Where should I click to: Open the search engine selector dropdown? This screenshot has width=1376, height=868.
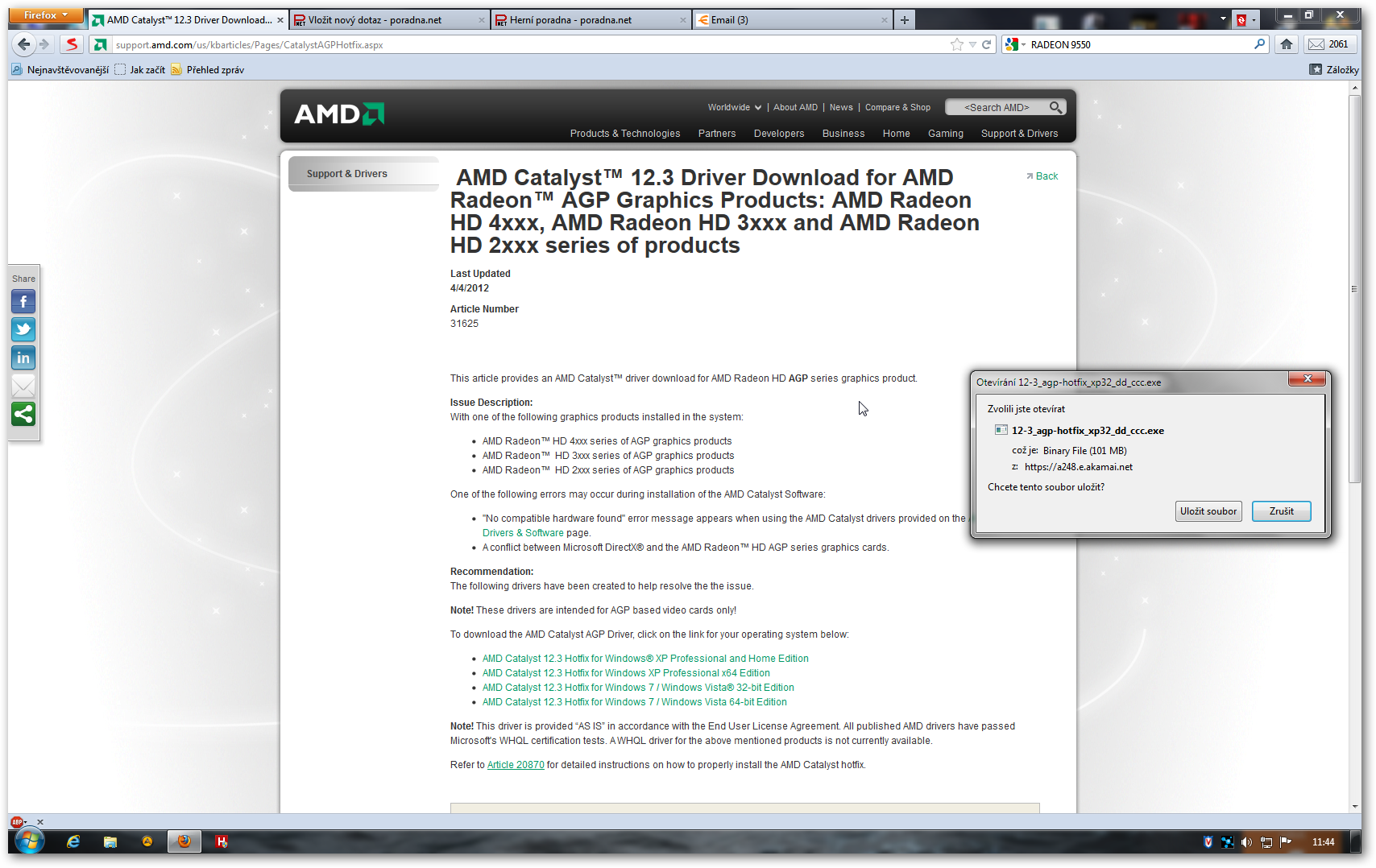[1015, 44]
